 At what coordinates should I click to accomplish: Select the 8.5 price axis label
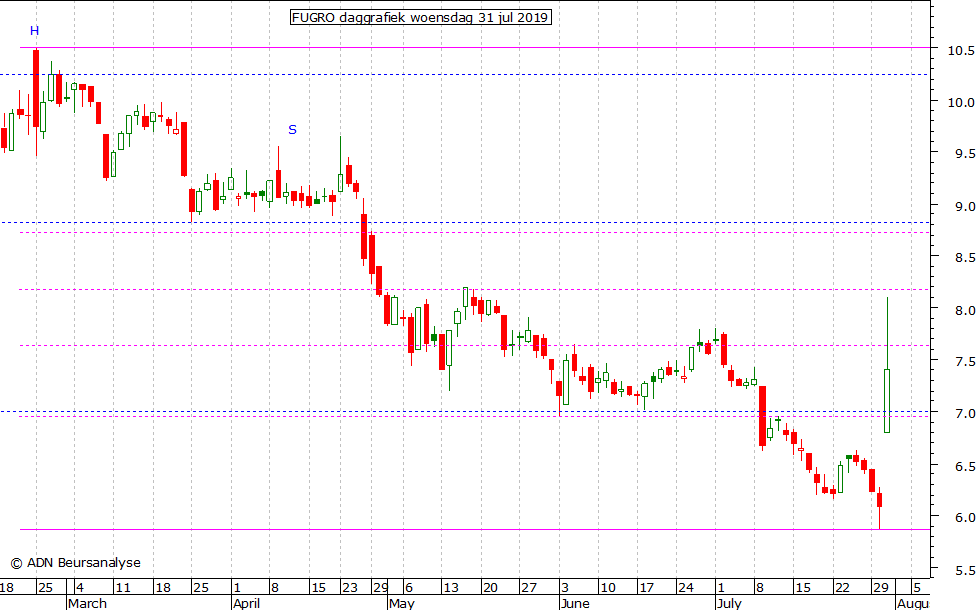tap(965, 258)
